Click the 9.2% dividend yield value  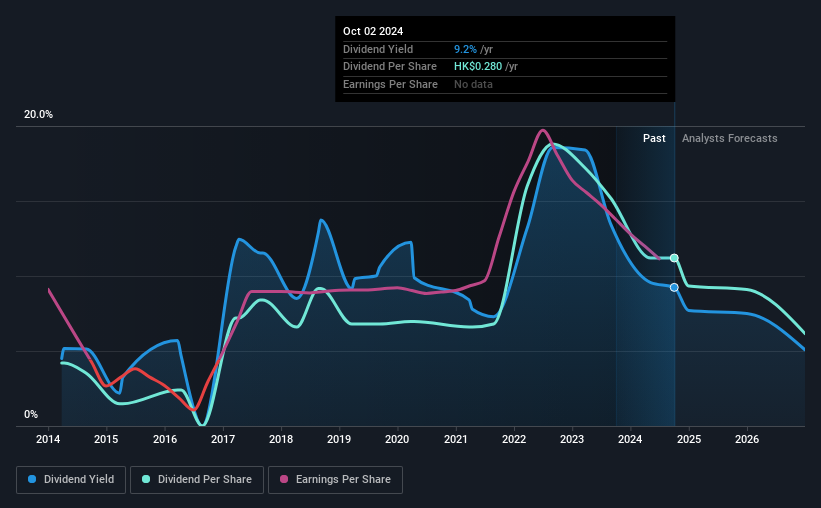pyautogui.click(x=465, y=49)
